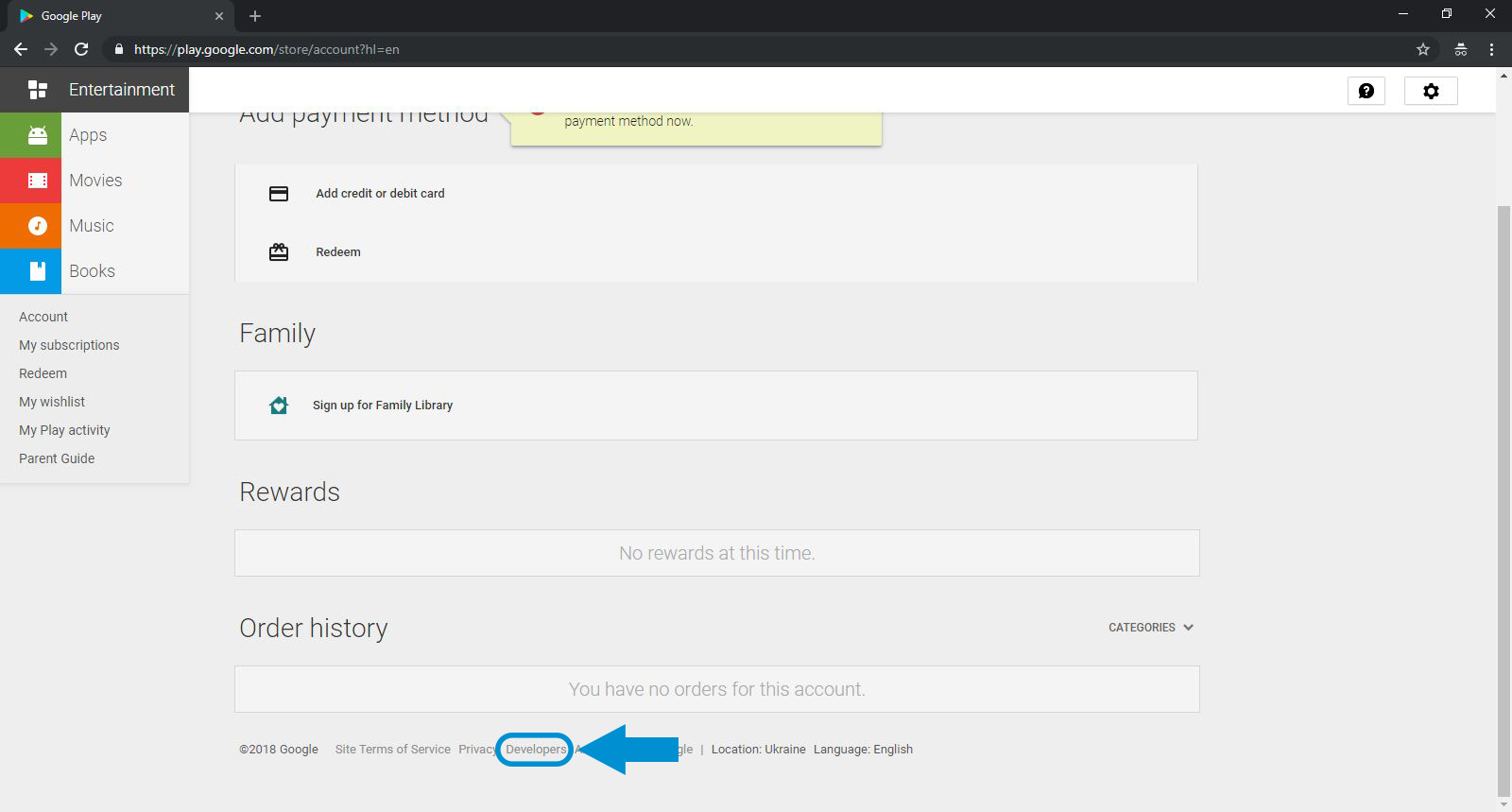Viewport: 1512px width, 812px height.
Task: Click the scrollbar down arrow
Action: pyautogui.click(x=1503, y=805)
